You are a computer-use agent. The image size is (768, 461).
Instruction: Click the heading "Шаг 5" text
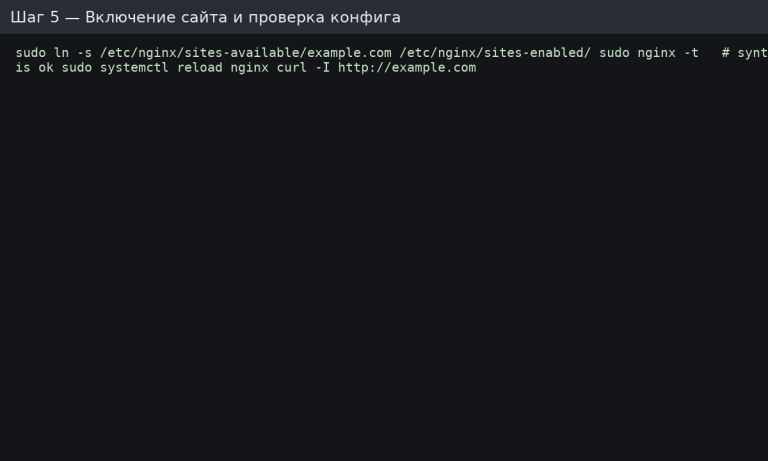(34, 17)
